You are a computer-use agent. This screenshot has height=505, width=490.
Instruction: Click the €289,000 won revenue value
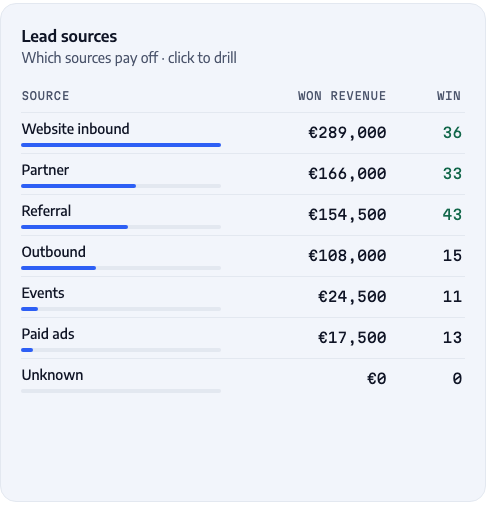[347, 133]
